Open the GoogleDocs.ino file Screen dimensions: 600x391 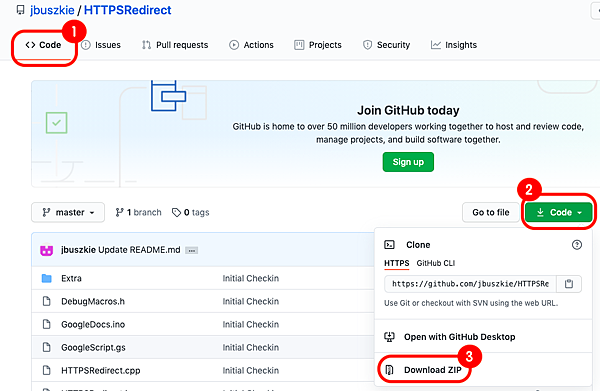point(93,324)
